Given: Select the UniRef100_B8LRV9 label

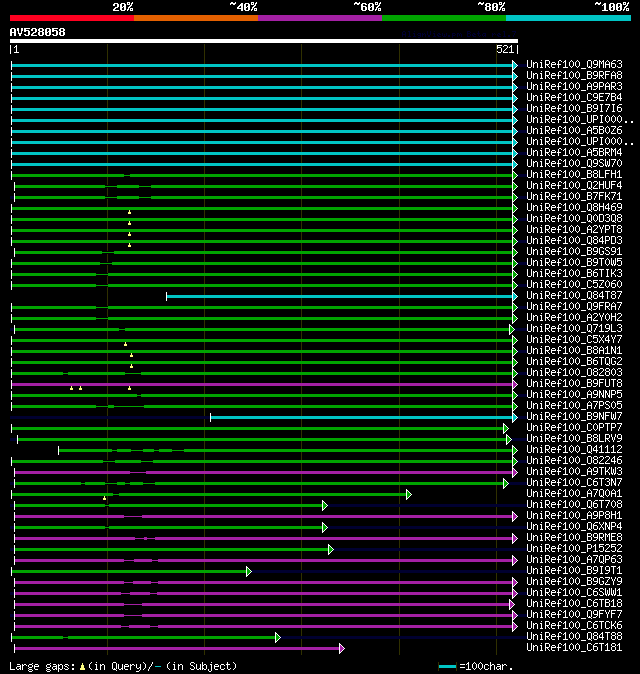Looking at the screenshot, I should tap(574, 439).
